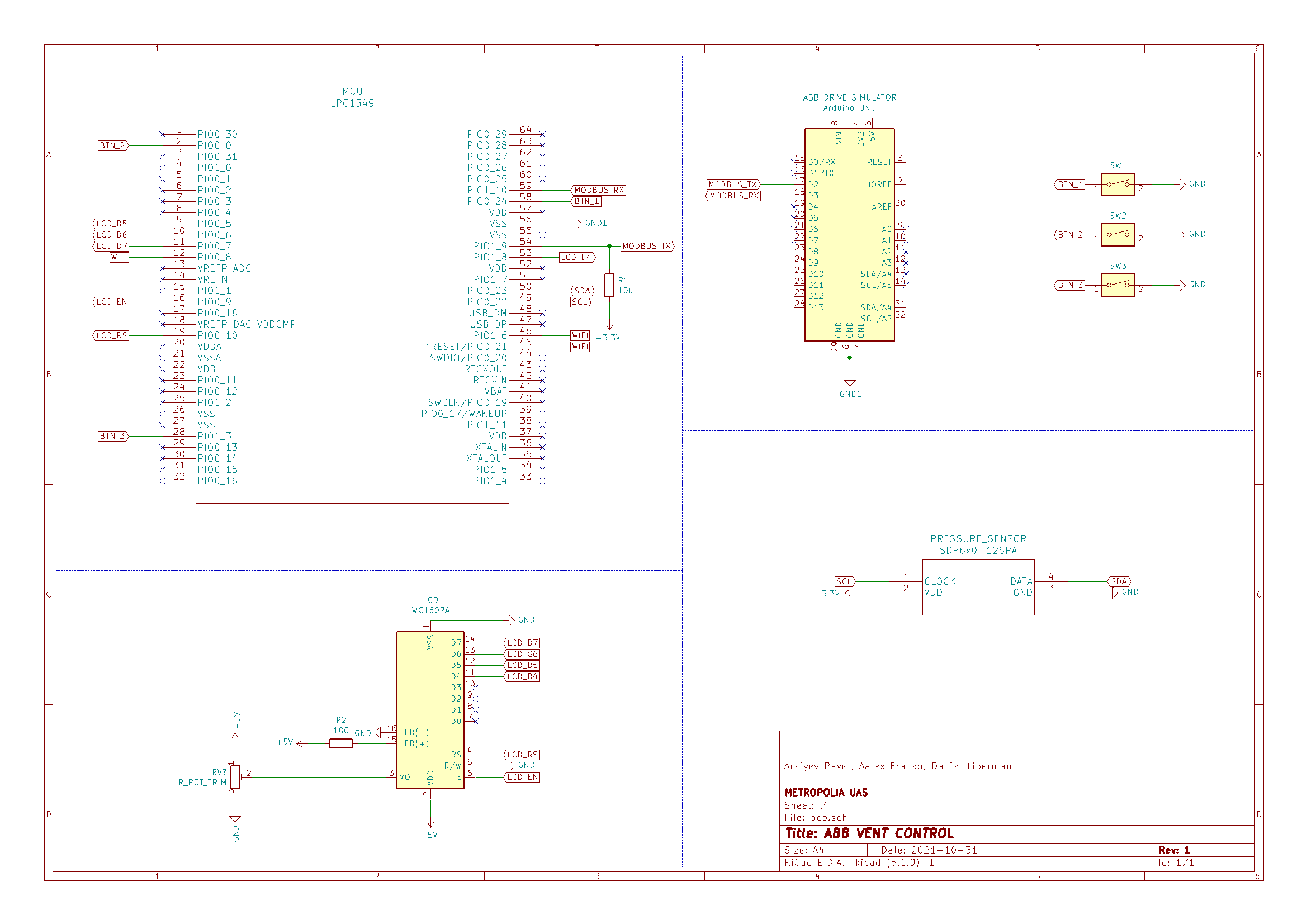Select the LCD_RS label at MCU pin 19
This screenshot has width=1307, height=924.
tap(111, 335)
